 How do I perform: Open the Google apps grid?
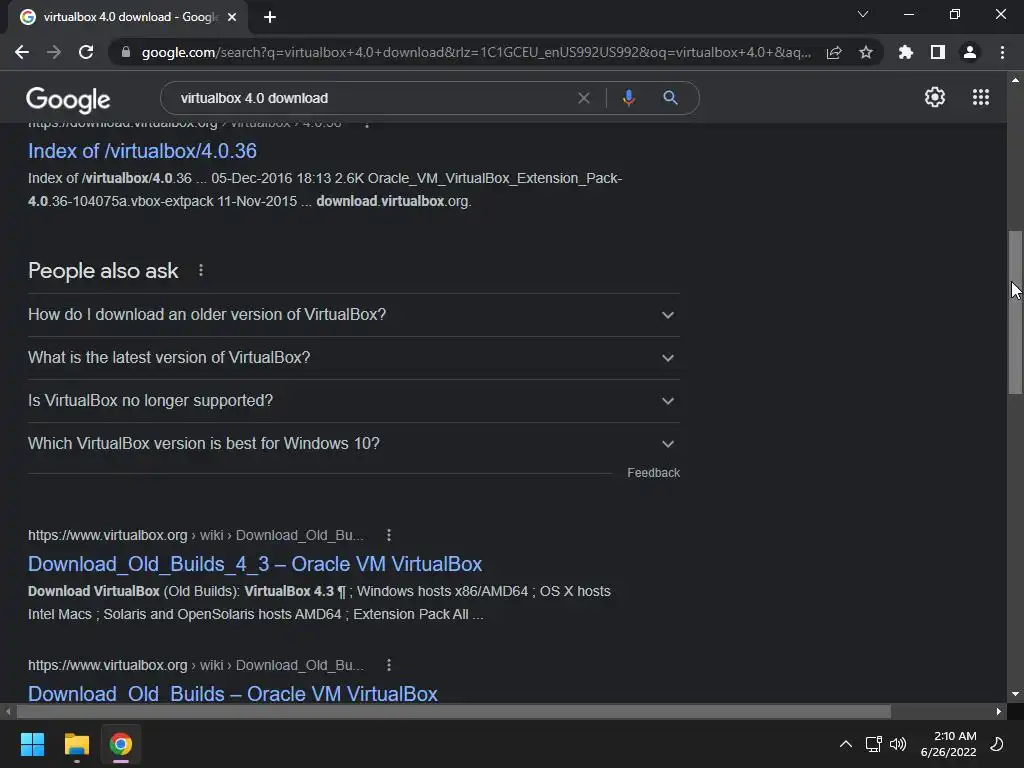pyautogui.click(x=981, y=97)
